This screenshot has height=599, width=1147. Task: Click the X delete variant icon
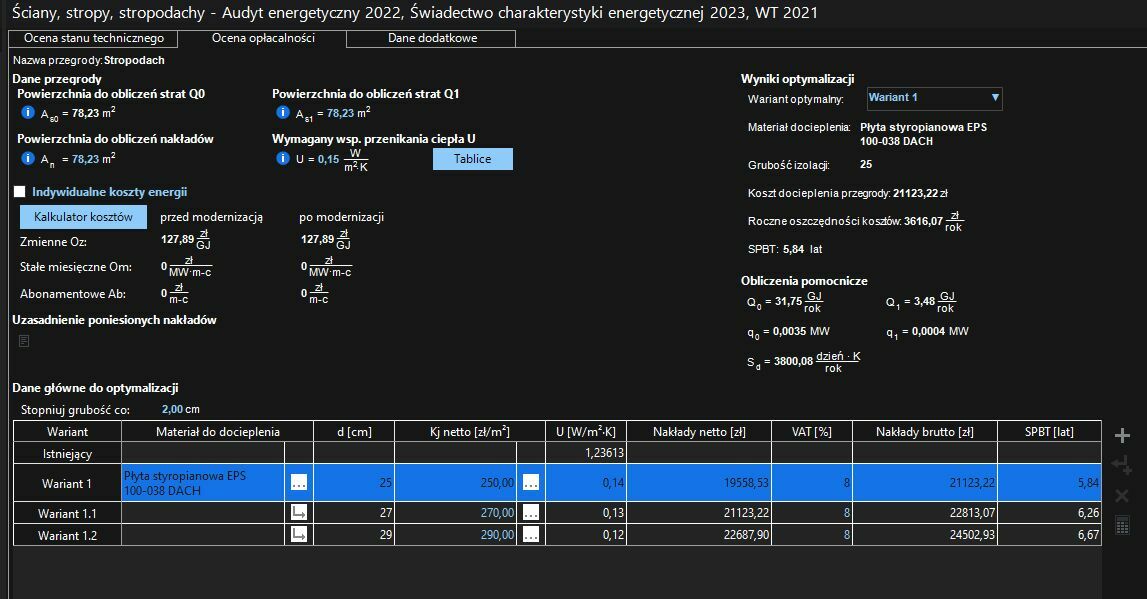tap(1122, 496)
